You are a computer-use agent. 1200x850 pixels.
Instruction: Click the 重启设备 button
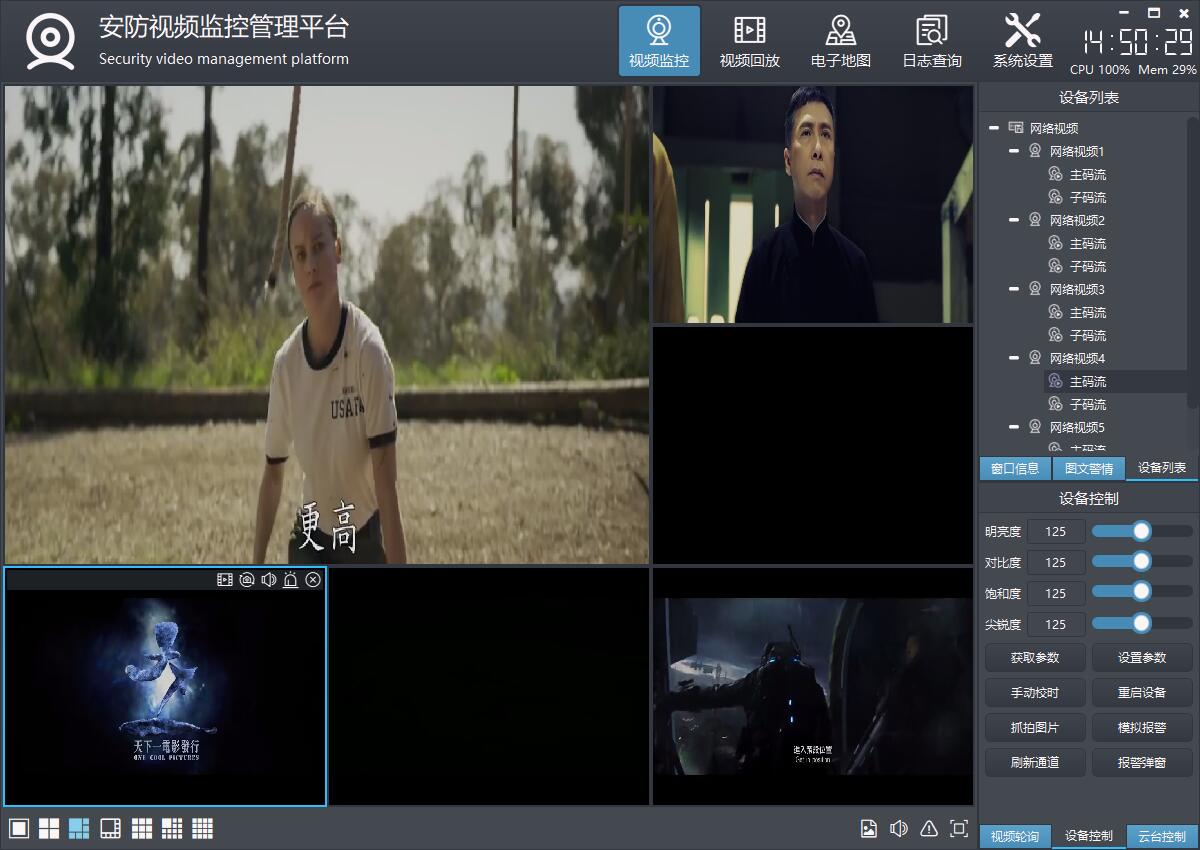click(x=1142, y=692)
